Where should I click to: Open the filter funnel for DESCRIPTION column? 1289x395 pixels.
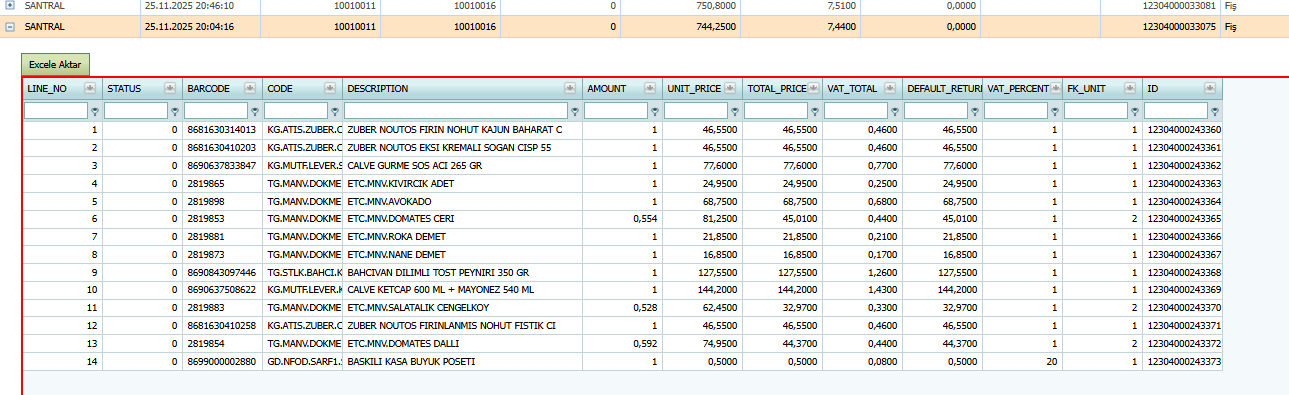coord(575,111)
